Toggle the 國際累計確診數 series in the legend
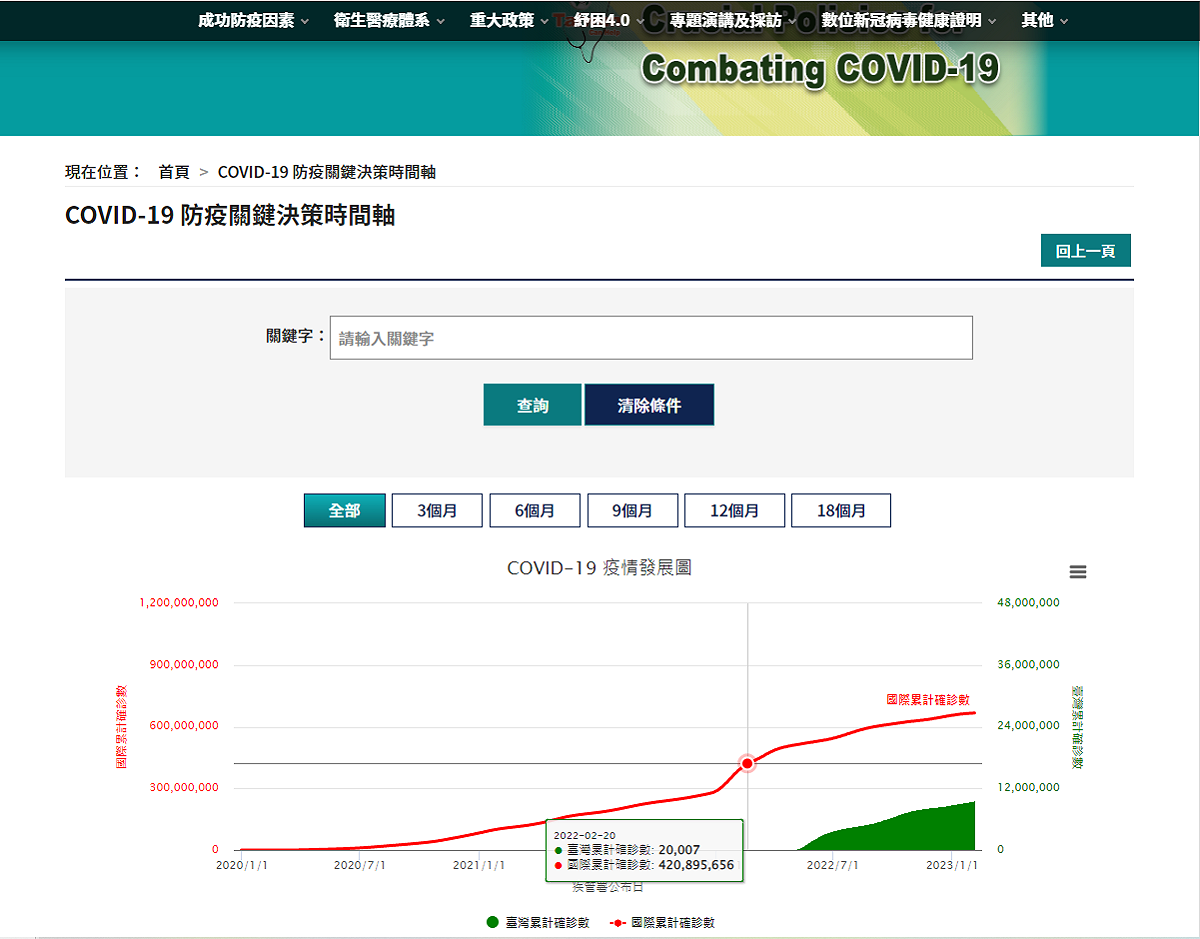 pos(662,923)
